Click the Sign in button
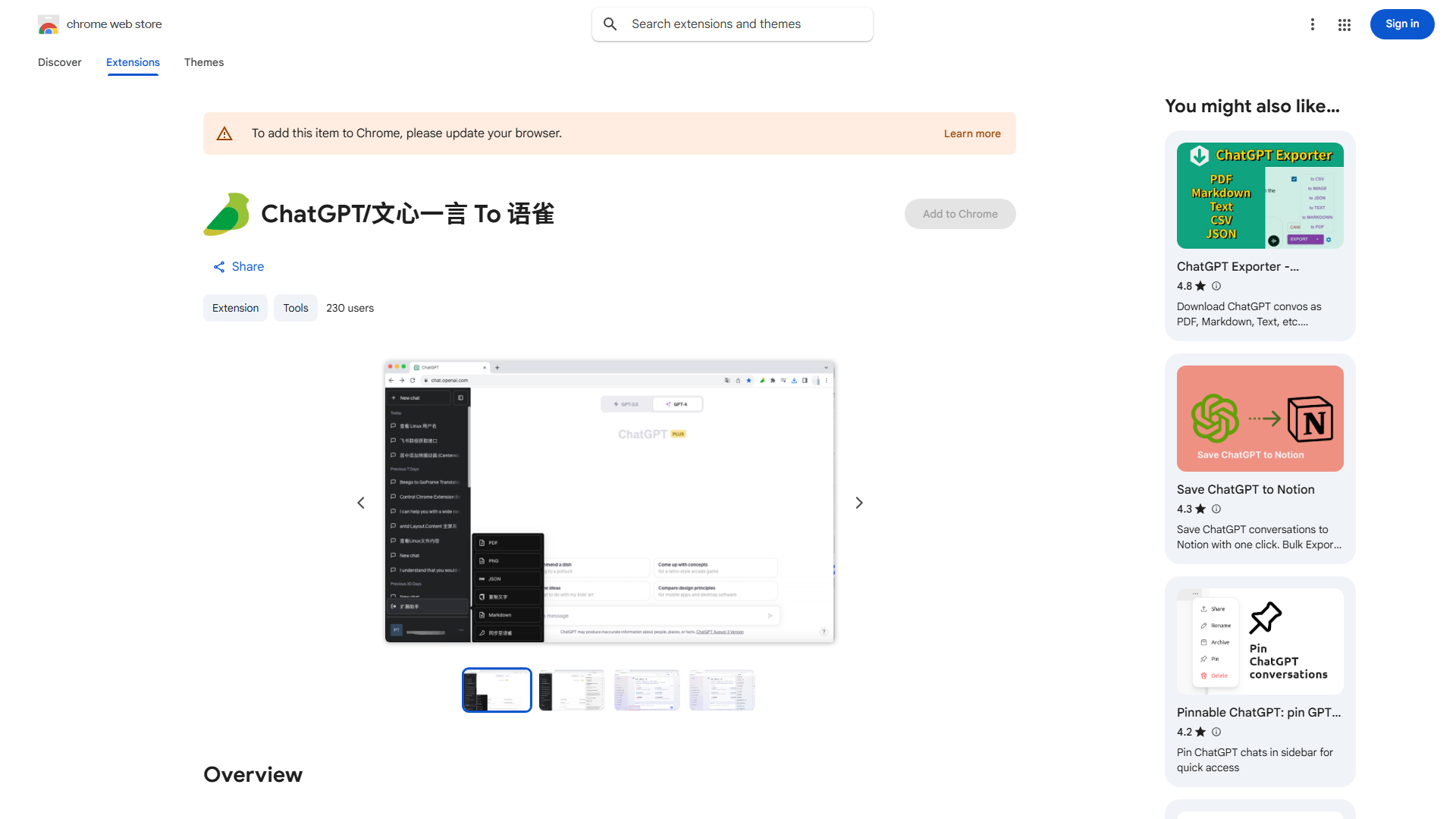This screenshot has width=1456, height=819. click(1401, 24)
